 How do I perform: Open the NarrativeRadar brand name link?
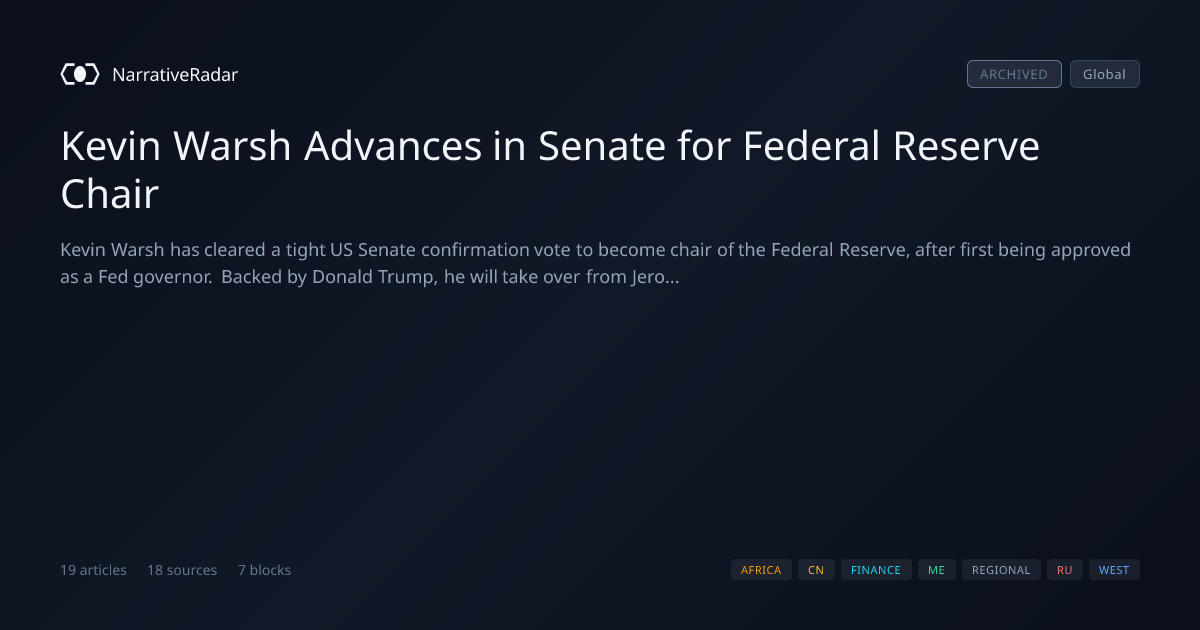(x=175, y=74)
